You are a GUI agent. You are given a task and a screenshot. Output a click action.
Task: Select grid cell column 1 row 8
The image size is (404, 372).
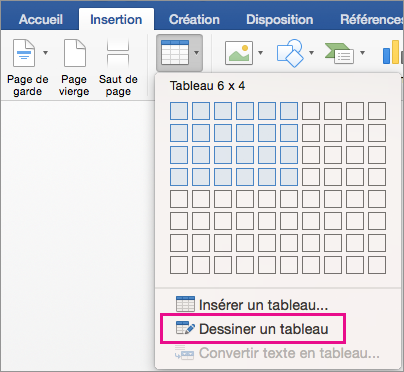click(179, 265)
